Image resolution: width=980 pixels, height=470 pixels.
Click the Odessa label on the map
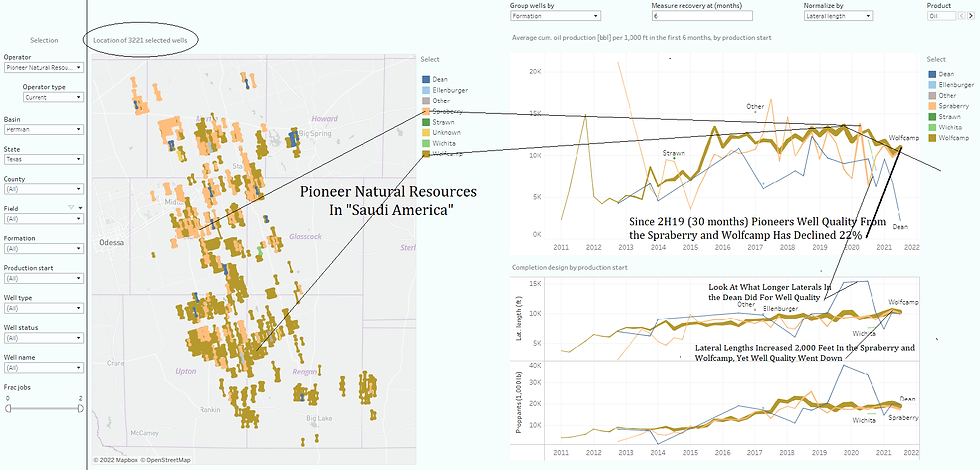114,242
